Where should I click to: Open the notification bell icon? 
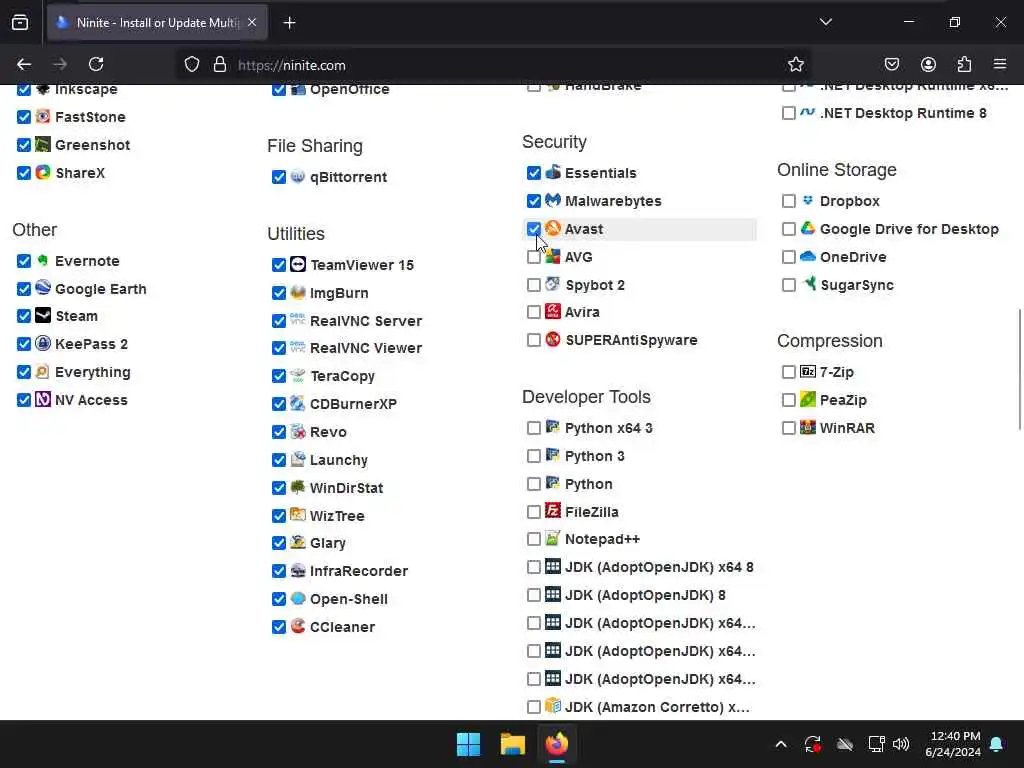click(997, 744)
